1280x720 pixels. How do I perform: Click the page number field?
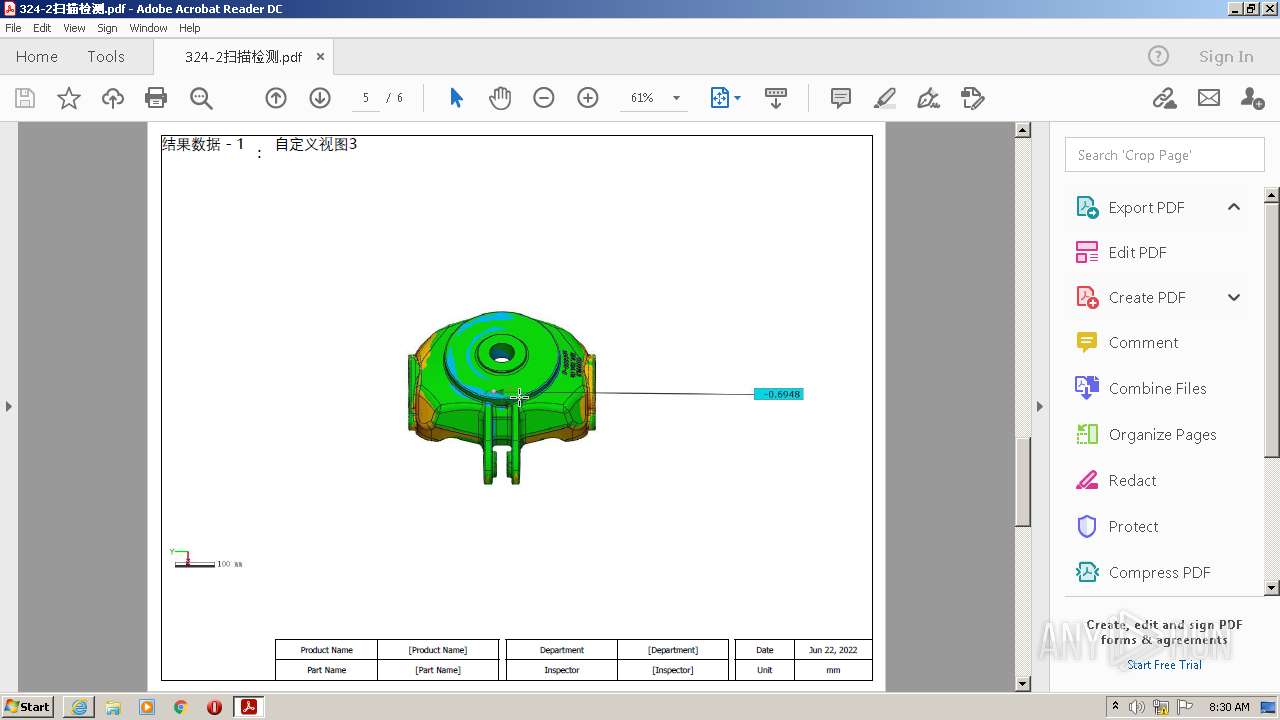pos(366,98)
